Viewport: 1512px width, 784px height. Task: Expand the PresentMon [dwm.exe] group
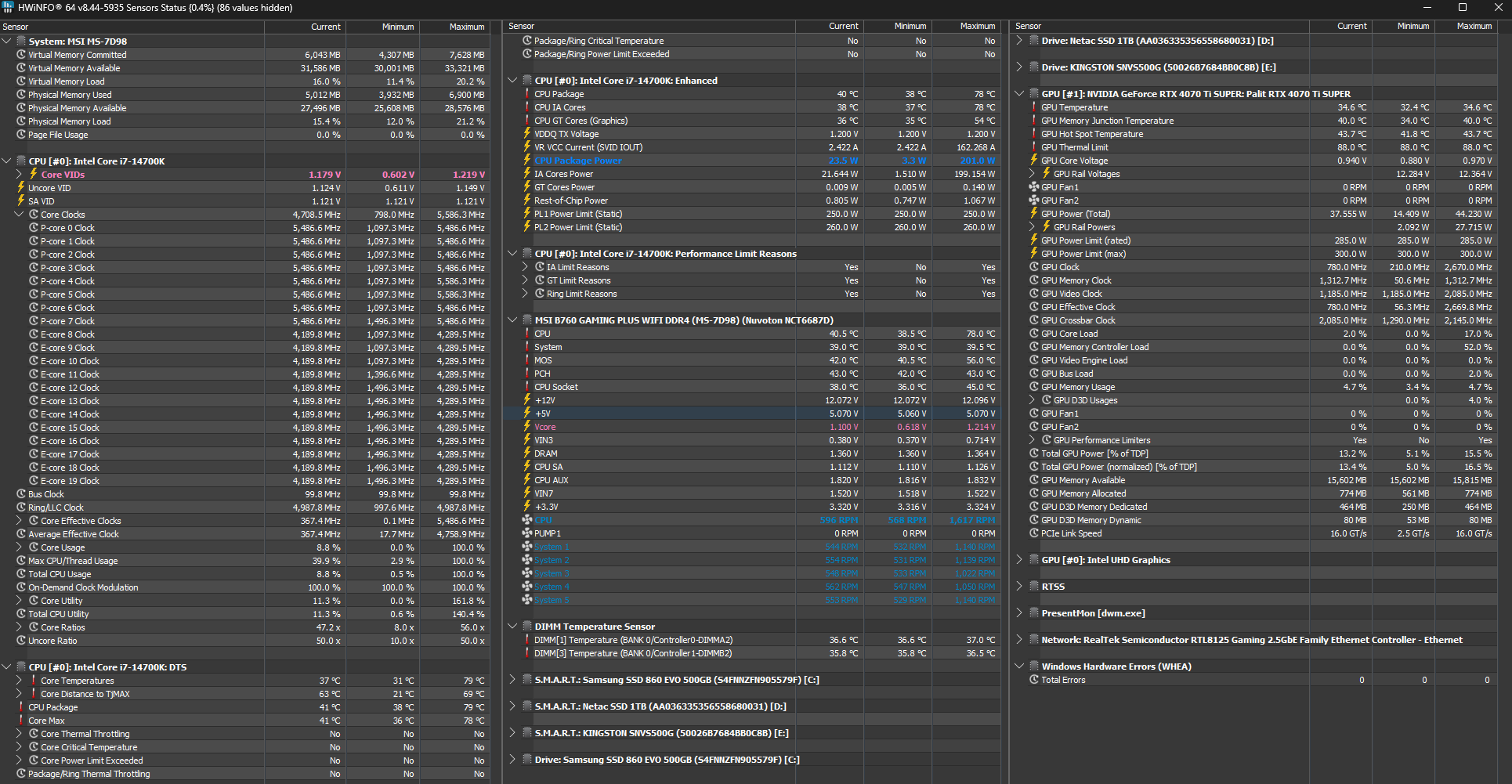pos(1019,613)
